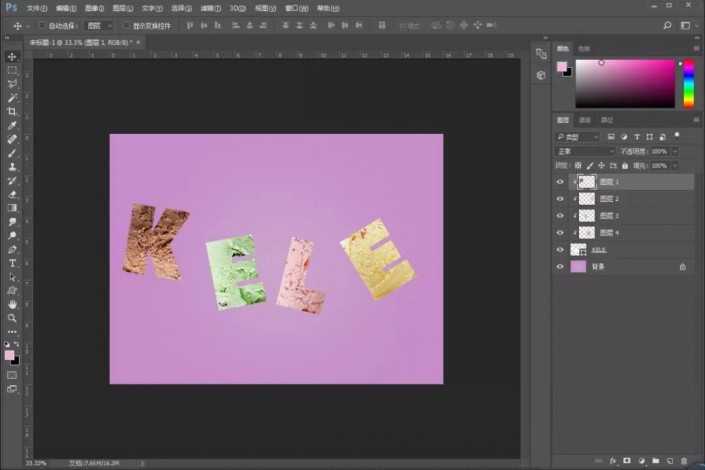The height and width of the screenshot is (470, 705).
Task: Select the Move tool in the toolbox
Action: [x=12, y=57]
